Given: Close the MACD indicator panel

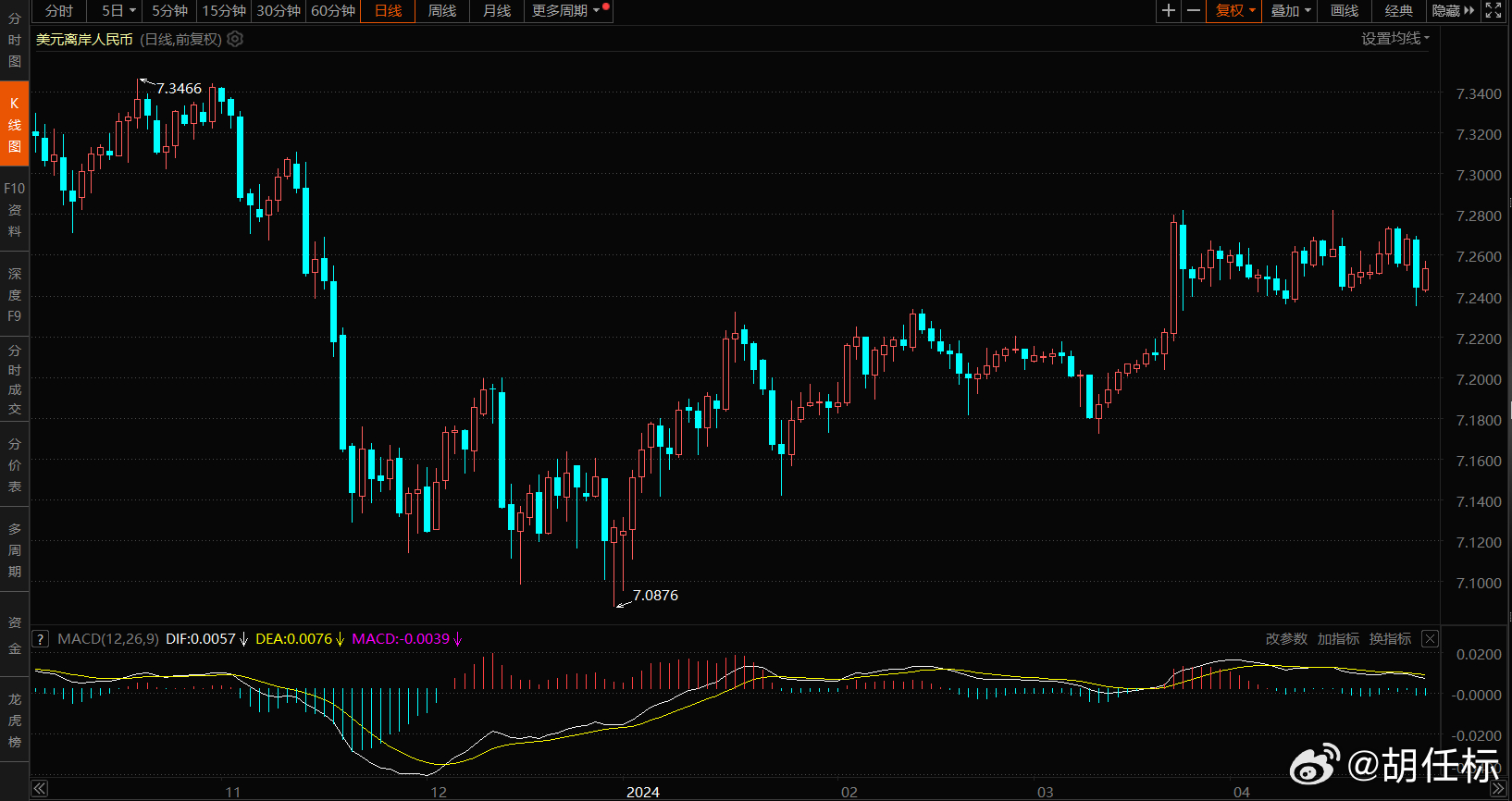Looking at the screenshot, I should pyautogui.click(x=1430, y=639).
